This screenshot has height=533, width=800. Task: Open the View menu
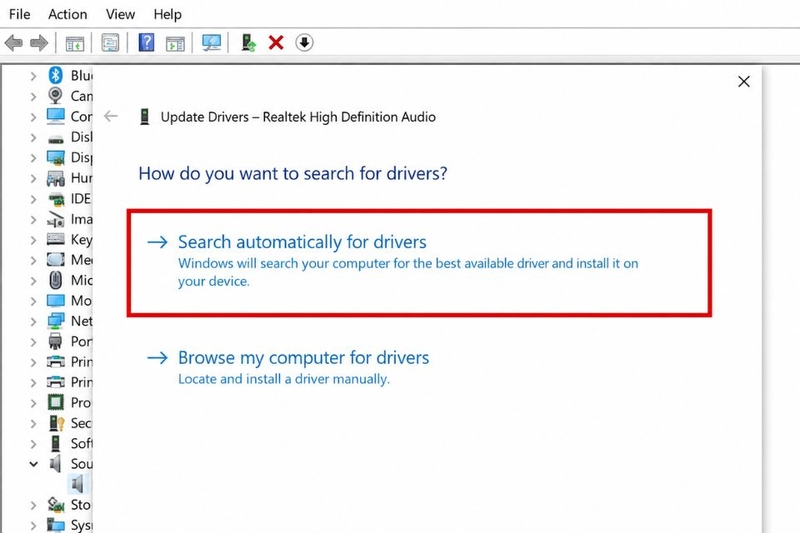click(120, 14)
